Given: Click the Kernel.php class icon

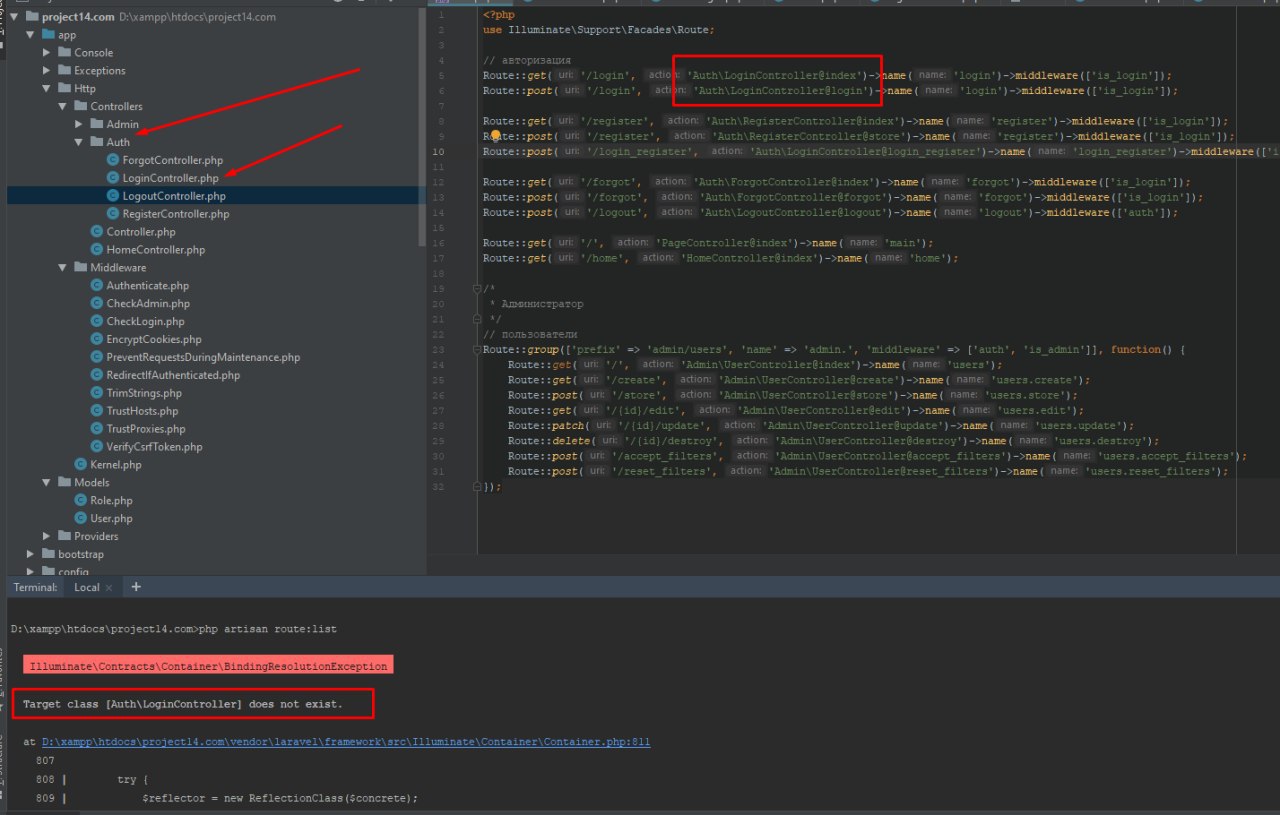Looking at the screenshot, I should (81, 465).
